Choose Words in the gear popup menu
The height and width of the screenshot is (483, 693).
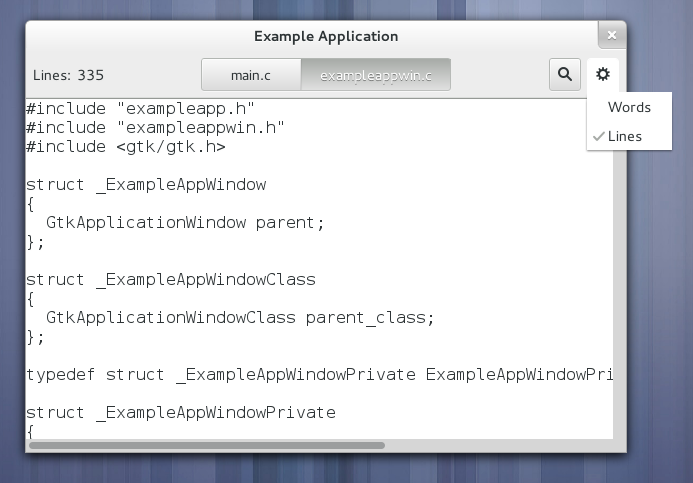(x=629, y=107)
